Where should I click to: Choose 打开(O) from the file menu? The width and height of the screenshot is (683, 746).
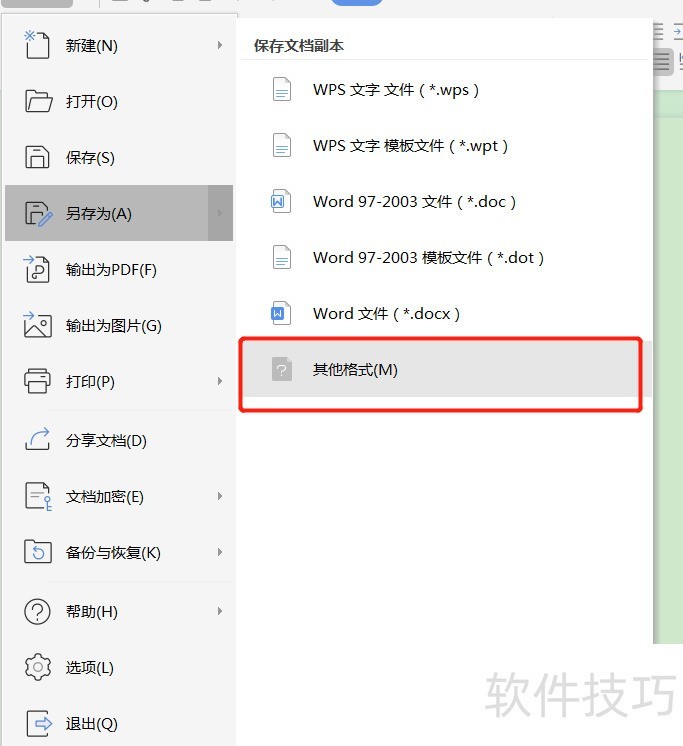pos(119,101)
